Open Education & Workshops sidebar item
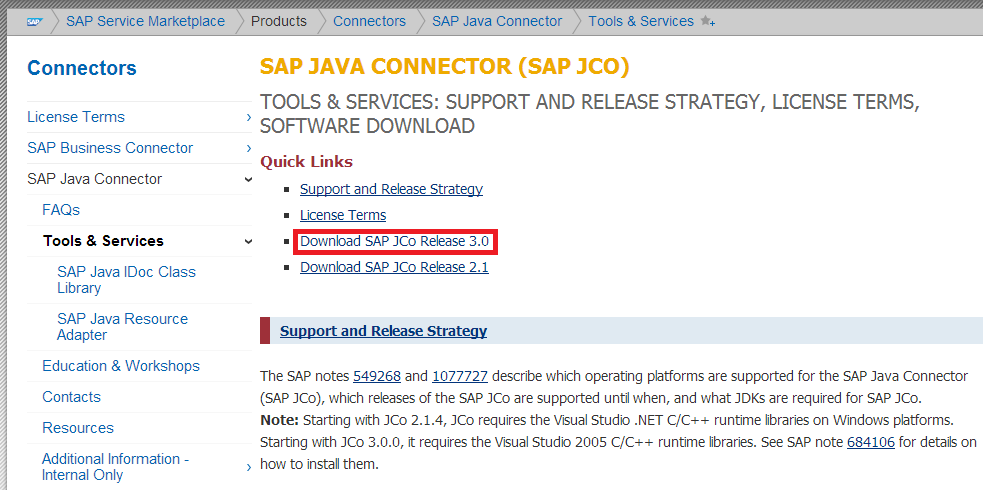983x490 pixels. [121, 366]
